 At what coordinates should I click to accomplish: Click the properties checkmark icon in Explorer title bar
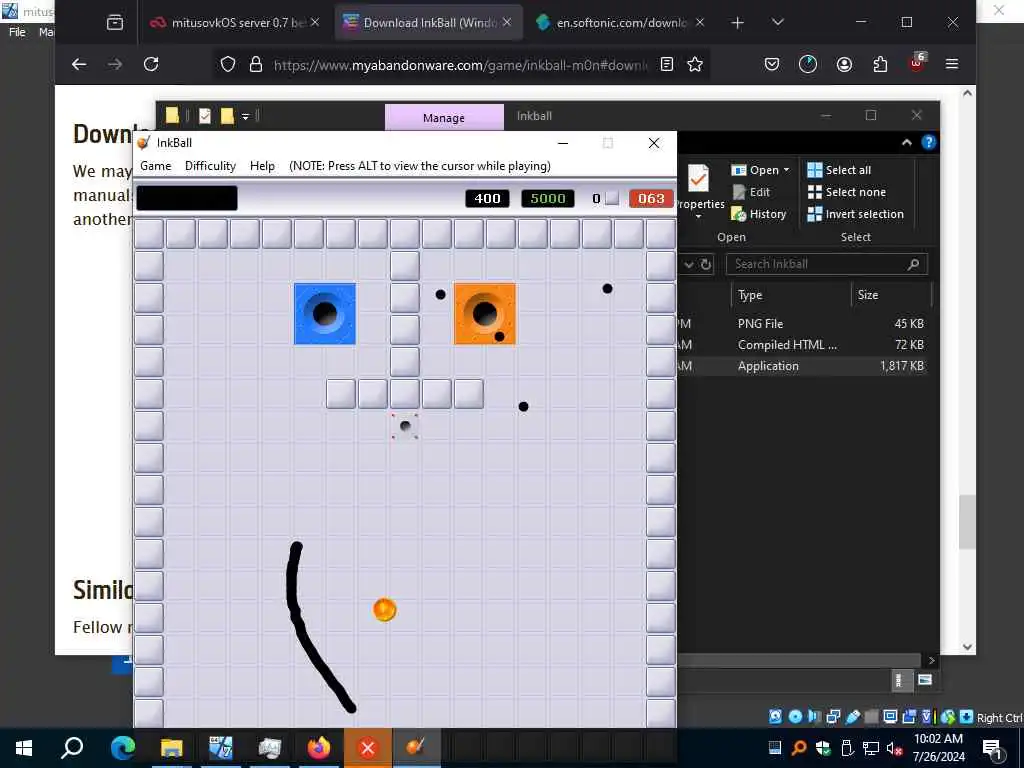click(x=204, y=116)
